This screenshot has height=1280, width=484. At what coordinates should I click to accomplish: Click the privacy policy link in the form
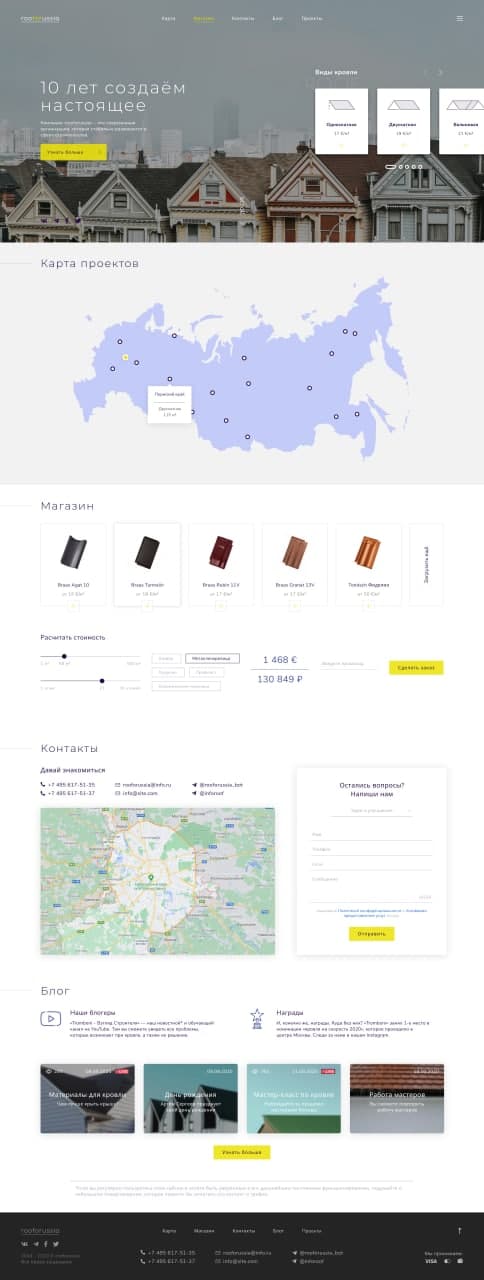tap(370, 911)
